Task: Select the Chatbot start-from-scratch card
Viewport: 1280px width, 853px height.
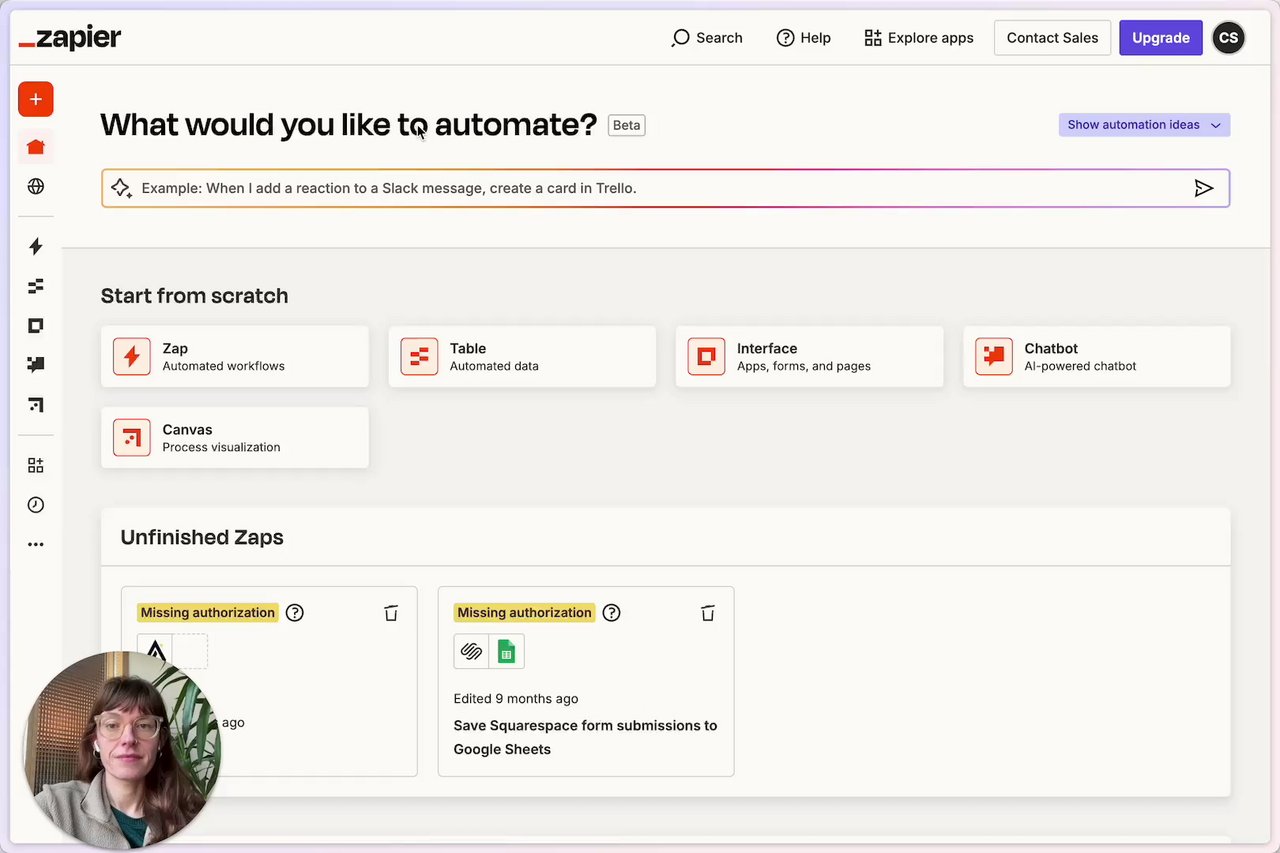Action: click(1096, 356)
